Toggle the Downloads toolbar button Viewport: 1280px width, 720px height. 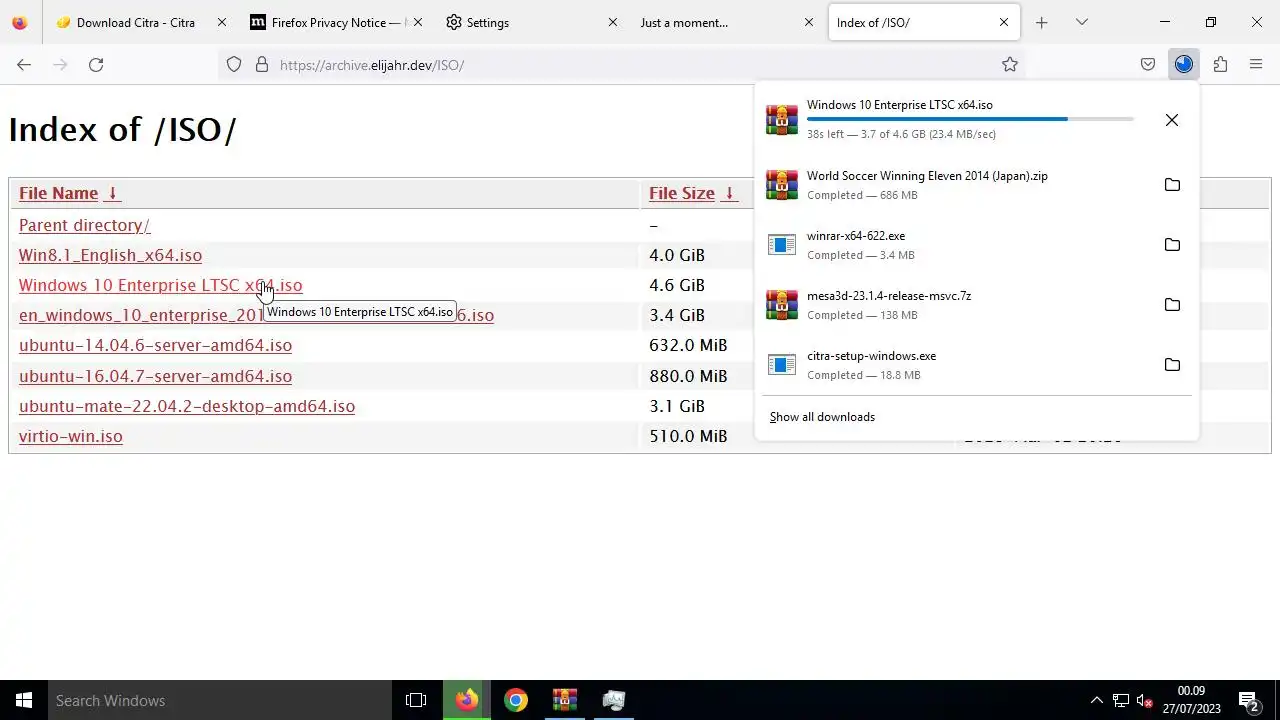tap(1184, 64)
